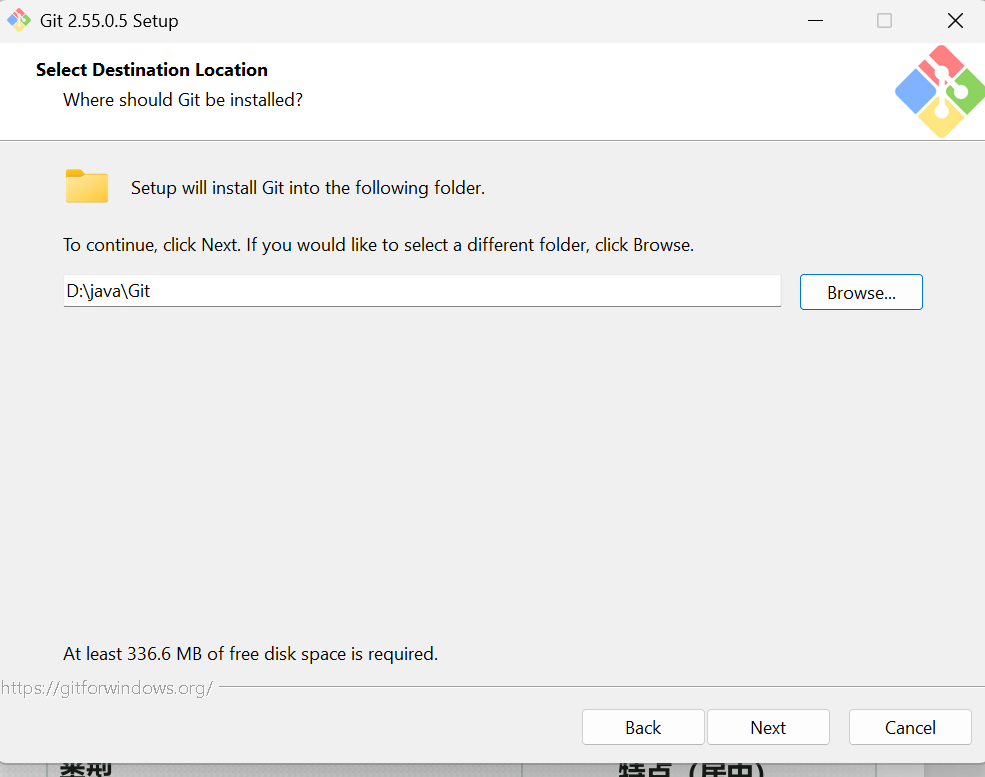985x777 pixels.
Task: Click the background column header below the Next button
Action: click(691, 770)
